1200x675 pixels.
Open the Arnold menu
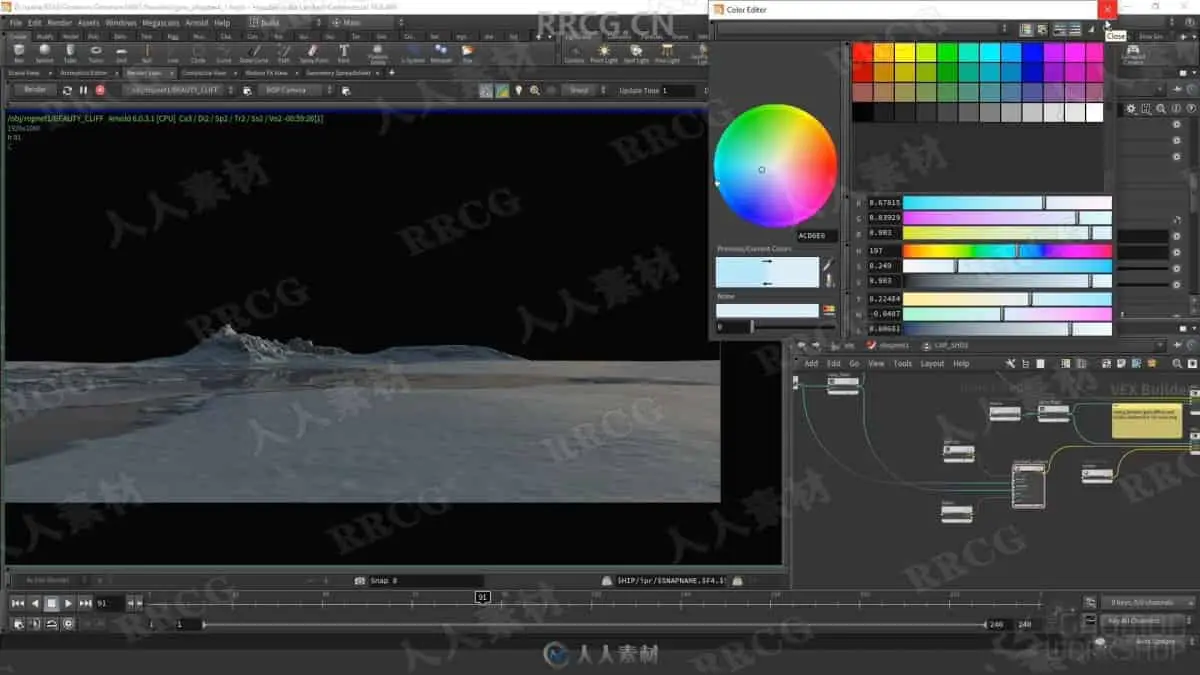[197, 22]
